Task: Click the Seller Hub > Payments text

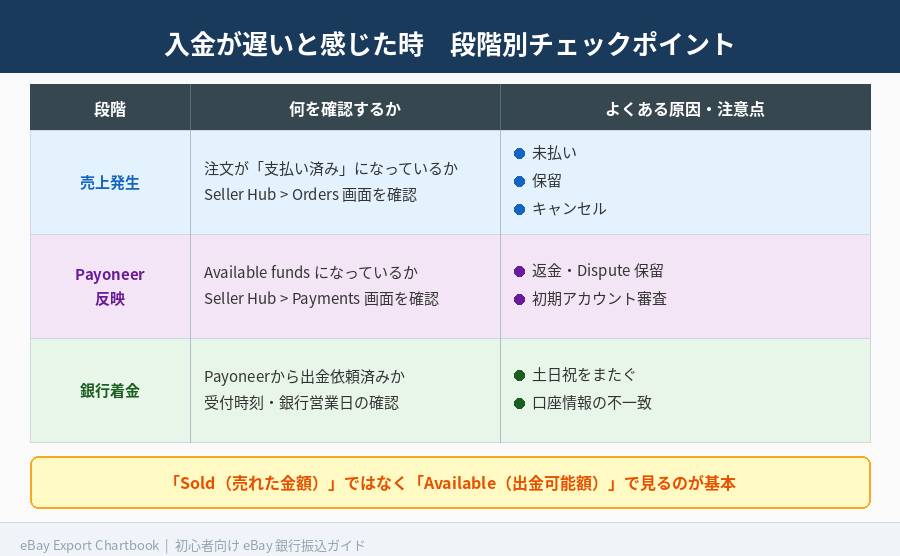Action: click(x=321, y=299)
